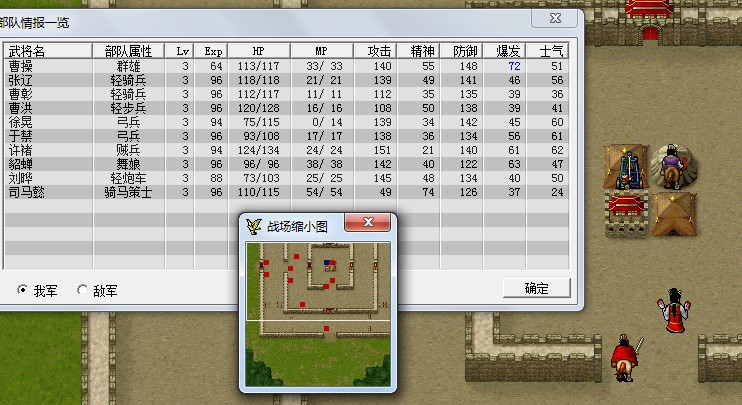Click 舞娘 unit type cell
The width and height of the screenshot is (742, 405).
129,164
